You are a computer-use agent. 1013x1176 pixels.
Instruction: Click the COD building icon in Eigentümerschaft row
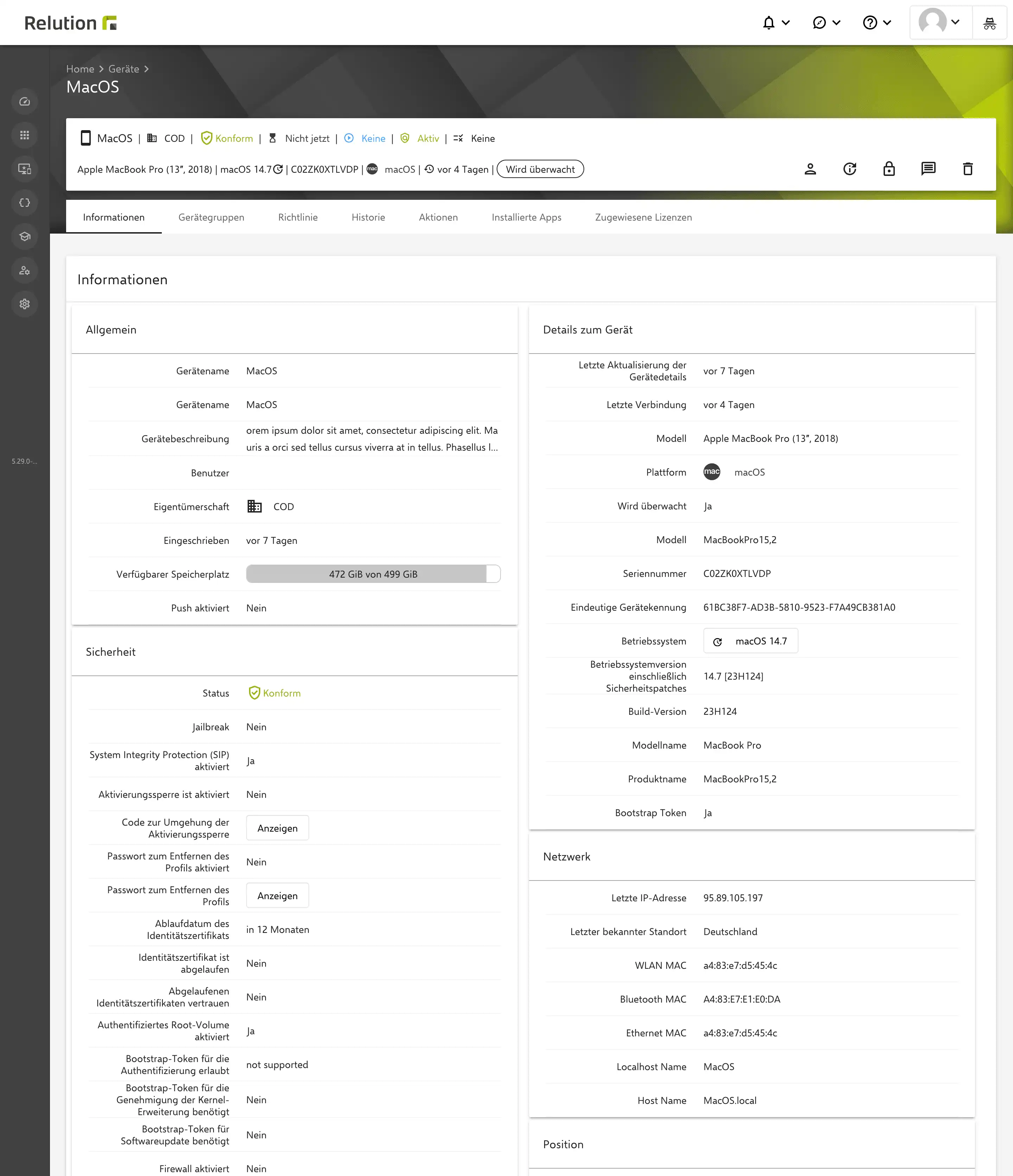254,506
